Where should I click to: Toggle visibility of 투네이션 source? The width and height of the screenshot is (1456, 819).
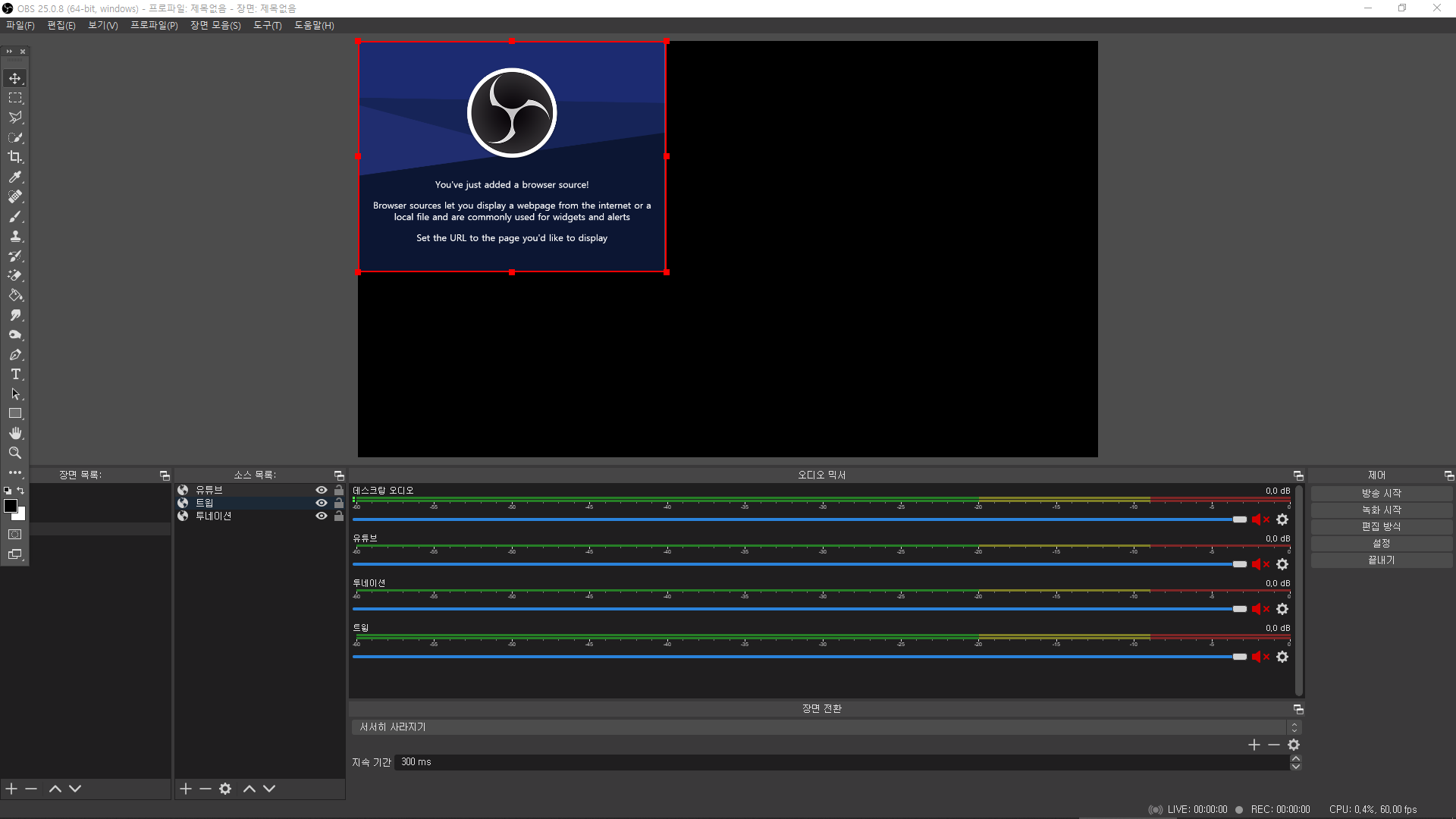[x=322, y=516]
